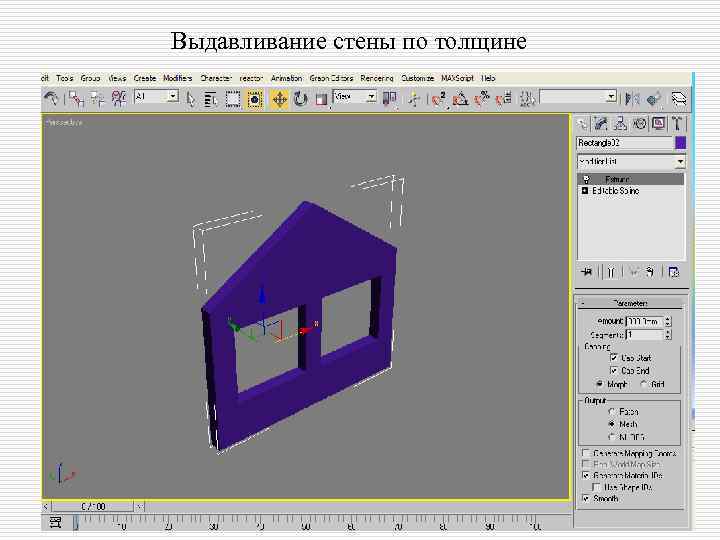The height and width of the screenshot is (540, 720).
Task: Toggle Percent Snap icon
Action: tap(482, 99)
